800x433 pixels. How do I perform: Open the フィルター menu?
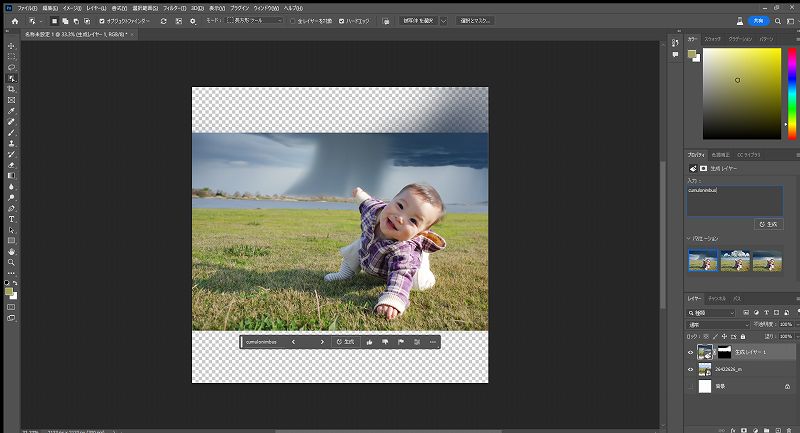tap(174, 8)
